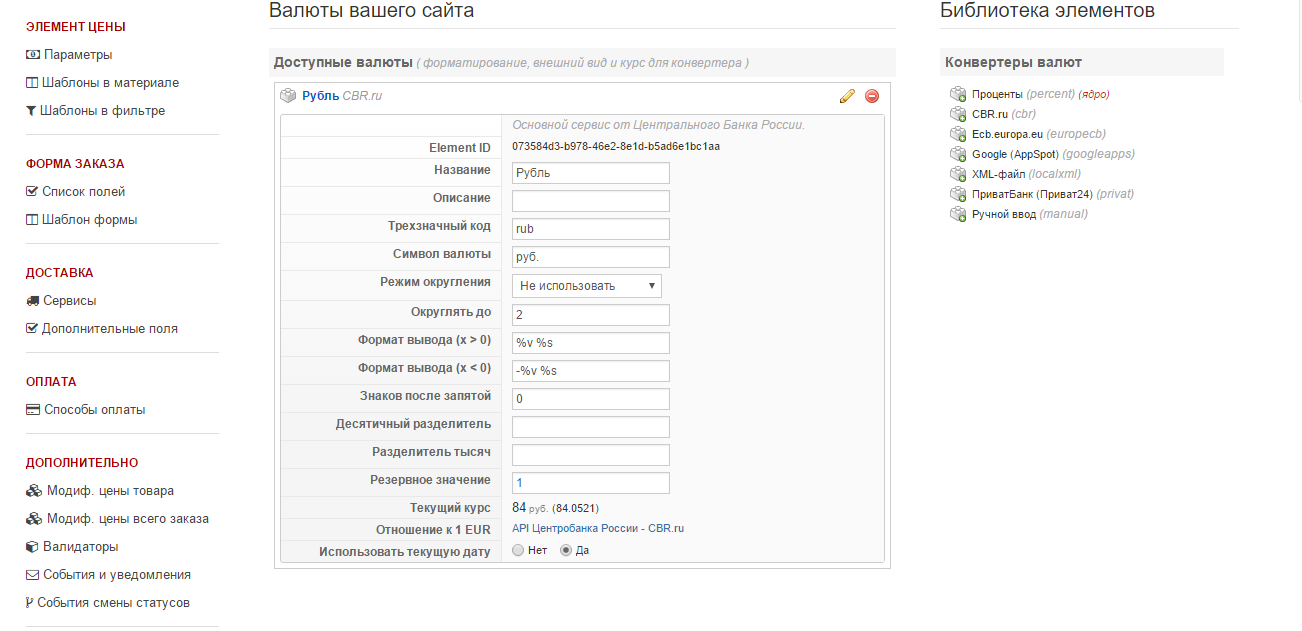1302x631 pixels.
Task: Open the API Центробанка России link
Action: [597, 528]
